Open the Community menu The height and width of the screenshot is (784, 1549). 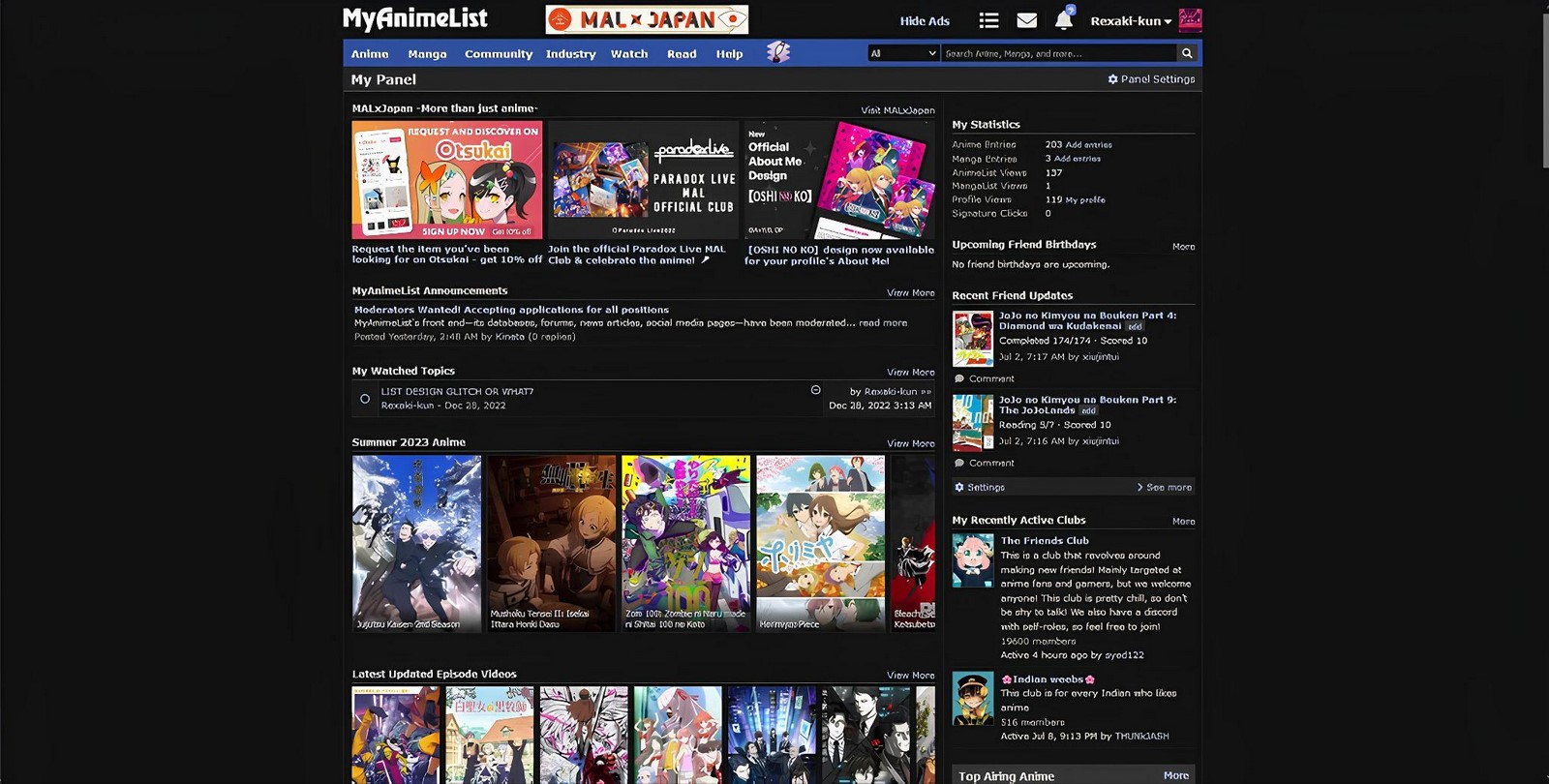[x=499, y=54]
